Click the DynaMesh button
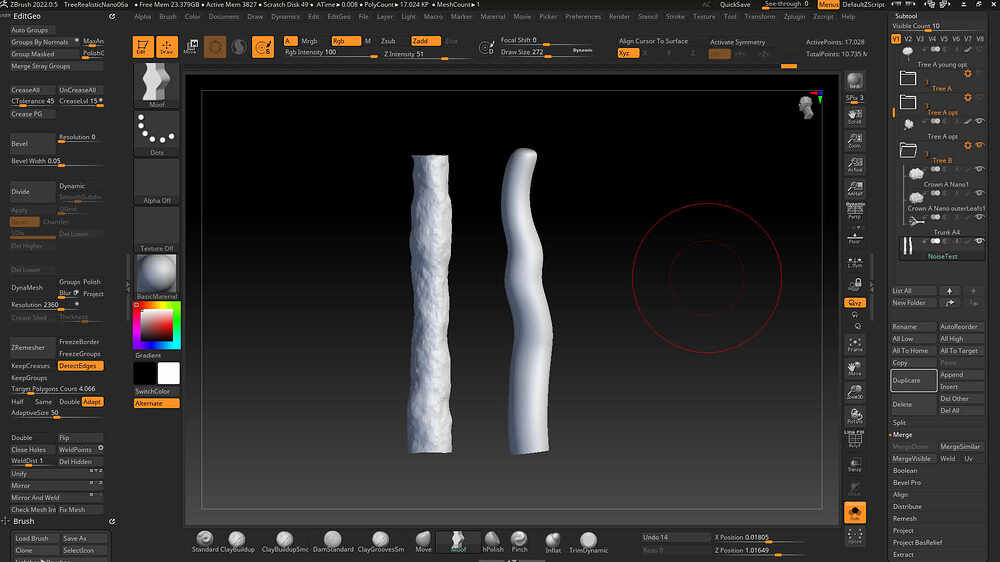Viewport: 1000px width, 562px height. click(x=33, y=288)
